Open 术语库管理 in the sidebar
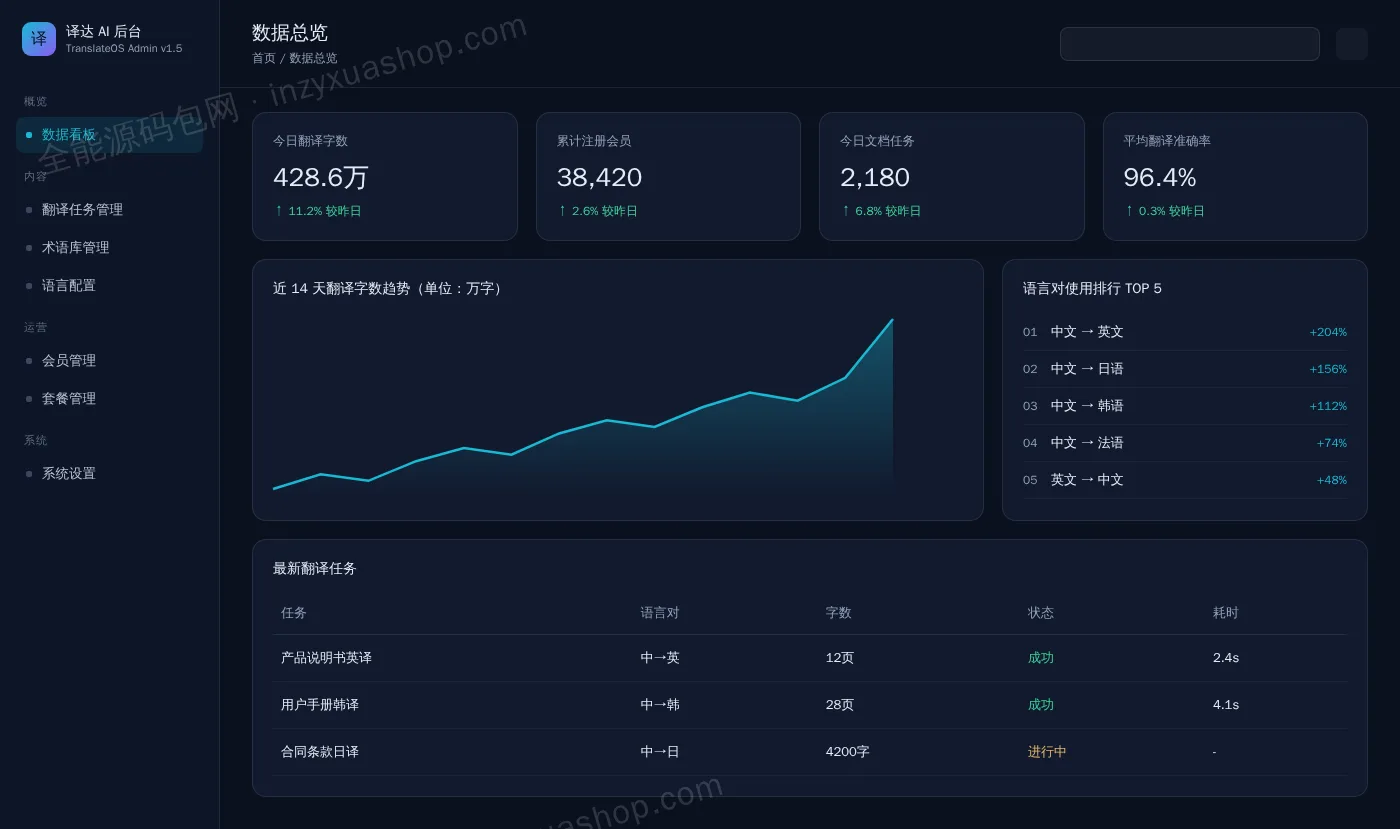 109,248
